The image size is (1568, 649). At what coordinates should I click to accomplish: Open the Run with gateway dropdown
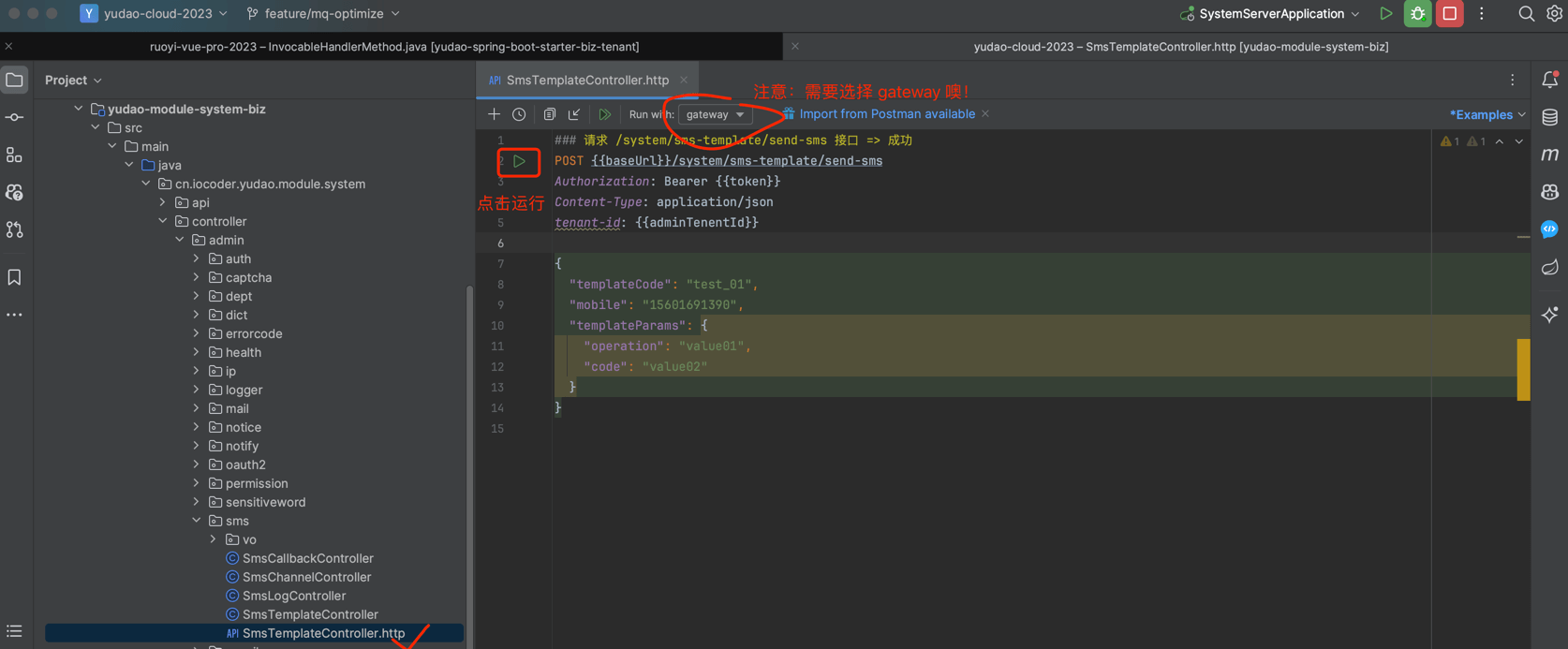[x=715, y=114]
